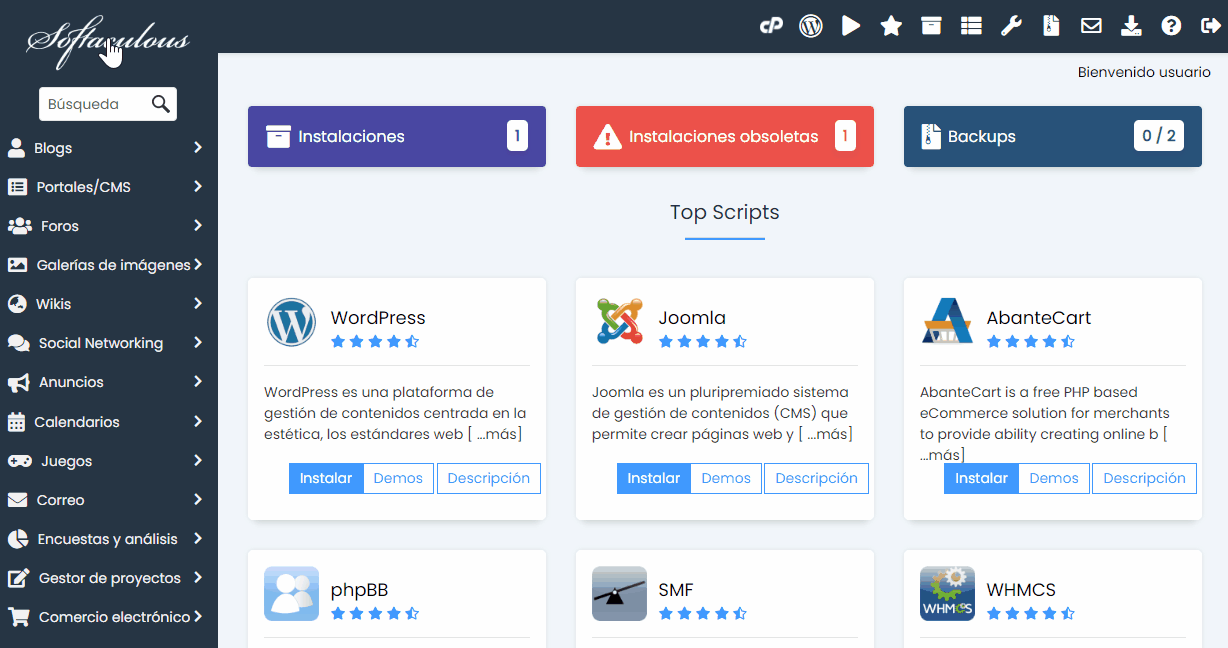Open WordPress Descripción

(x=489, y=478)
